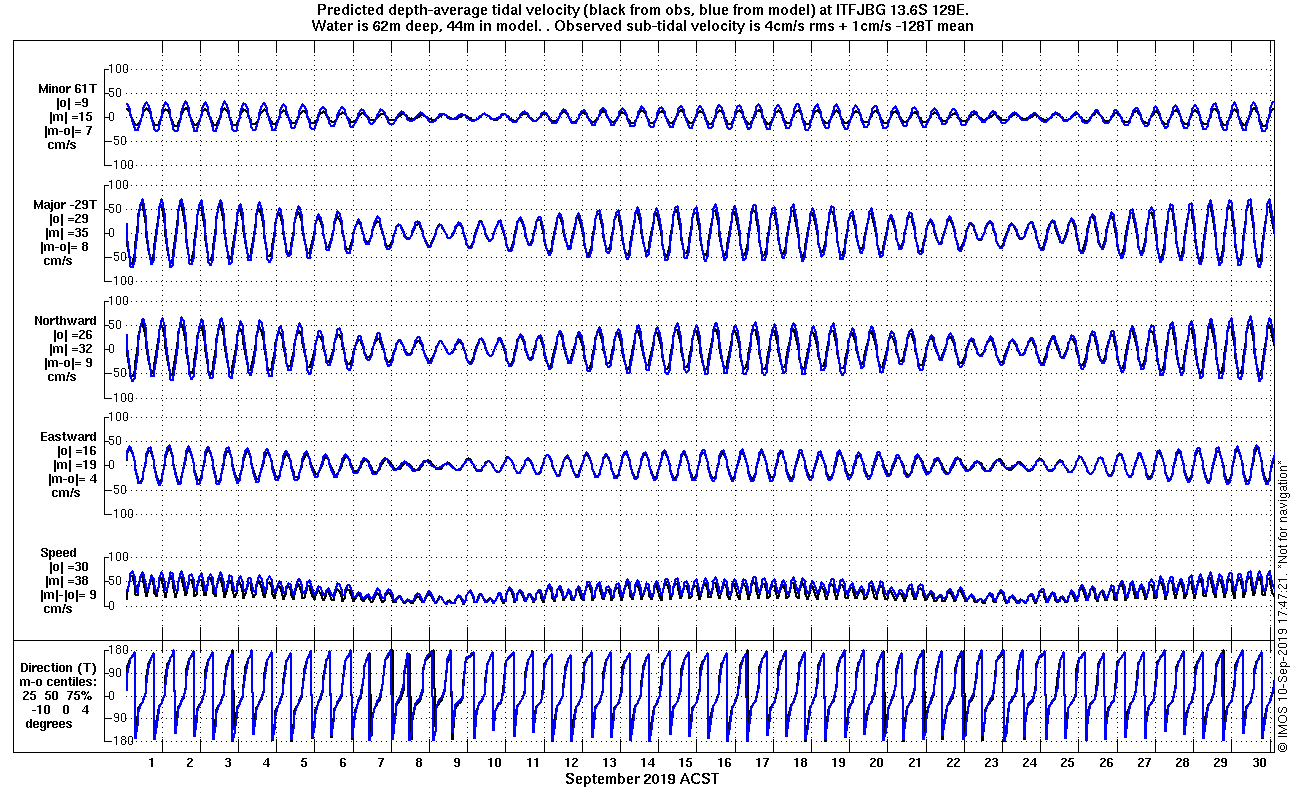Viewport: 1300px width, 800px height.
Task: Click the 'Water is 62m deep' subtitle line
Action: tap(641, 26)
